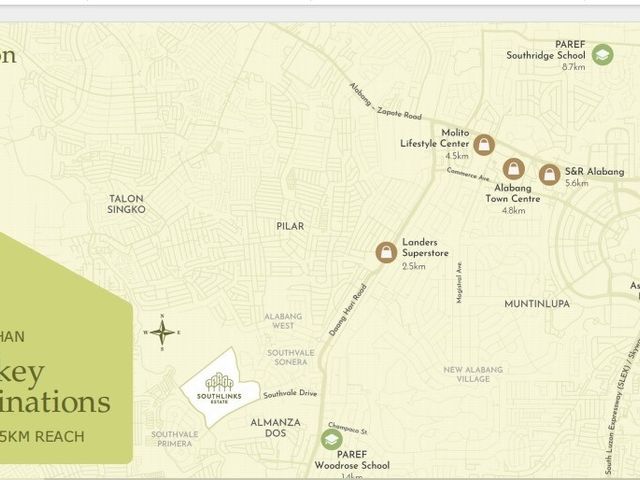Click the 'TALON SINGKO' district label
The width and height of the screenshot is (640, 480).
tap(126, 204)
